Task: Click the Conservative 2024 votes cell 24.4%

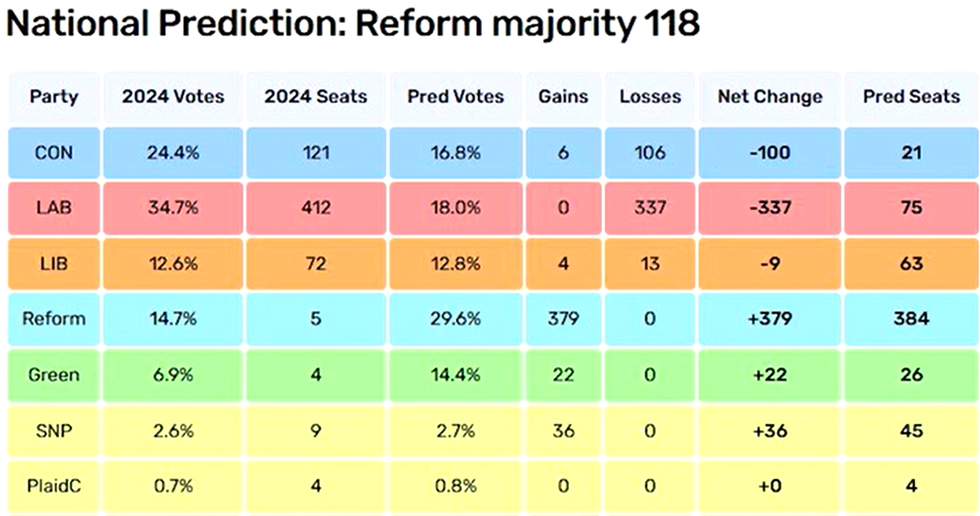Action: (x=173, y=153)
